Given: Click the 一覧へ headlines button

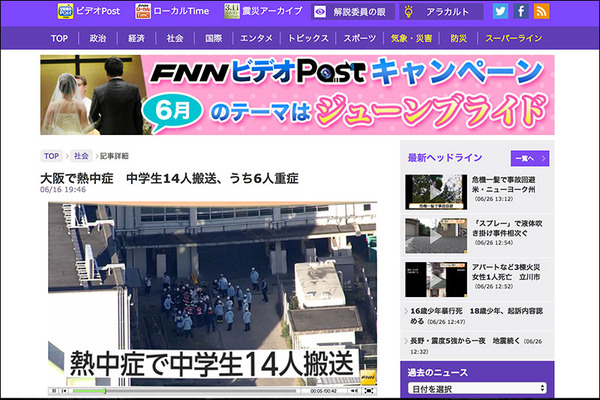Looking at the screenshot, I should pyautogui.click(x=530, y=158).
